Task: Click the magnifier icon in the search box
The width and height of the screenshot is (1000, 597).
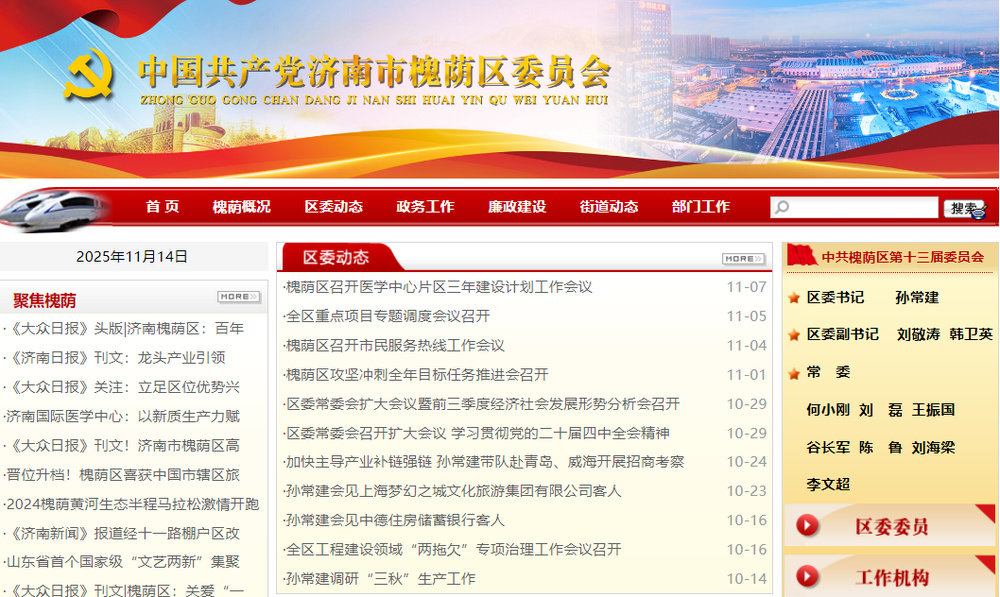Action: 781,207
